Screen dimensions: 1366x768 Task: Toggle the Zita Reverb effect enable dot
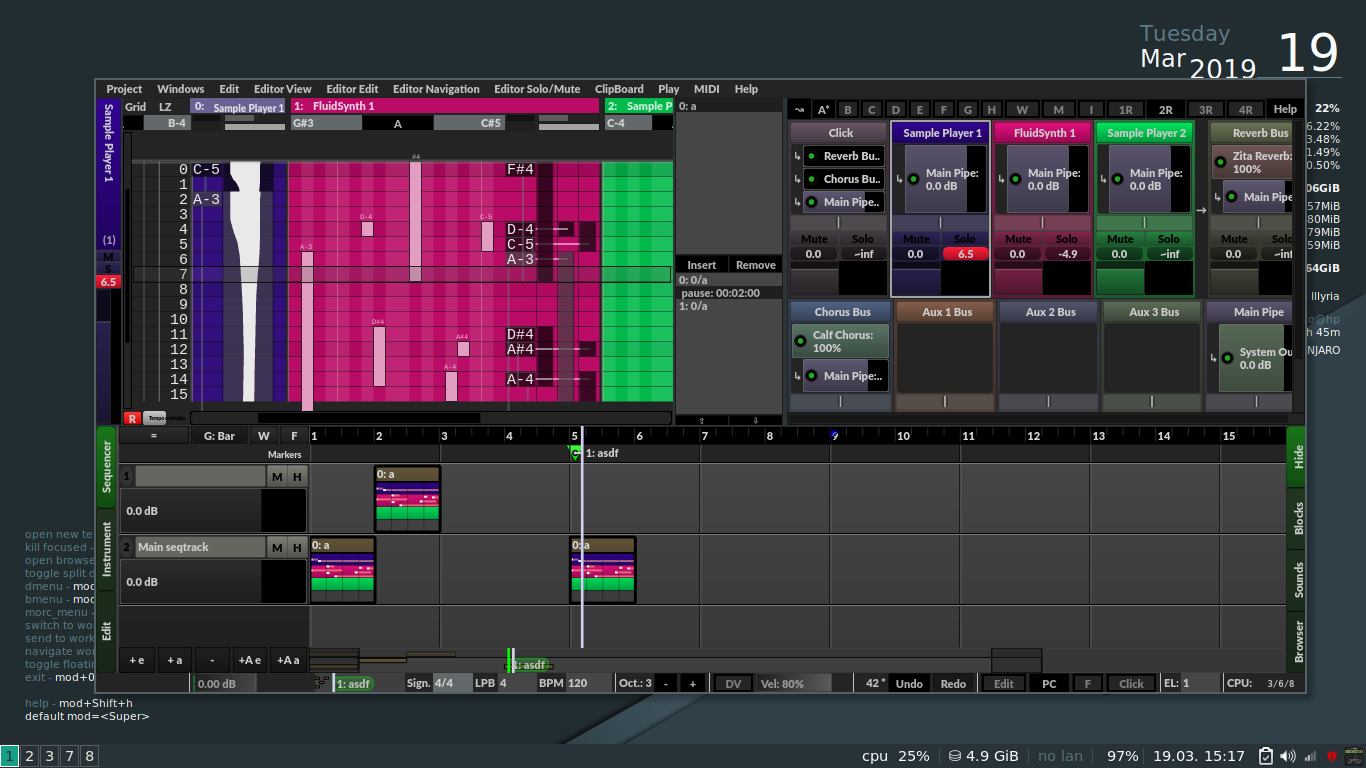click(x=1220, y=162)
